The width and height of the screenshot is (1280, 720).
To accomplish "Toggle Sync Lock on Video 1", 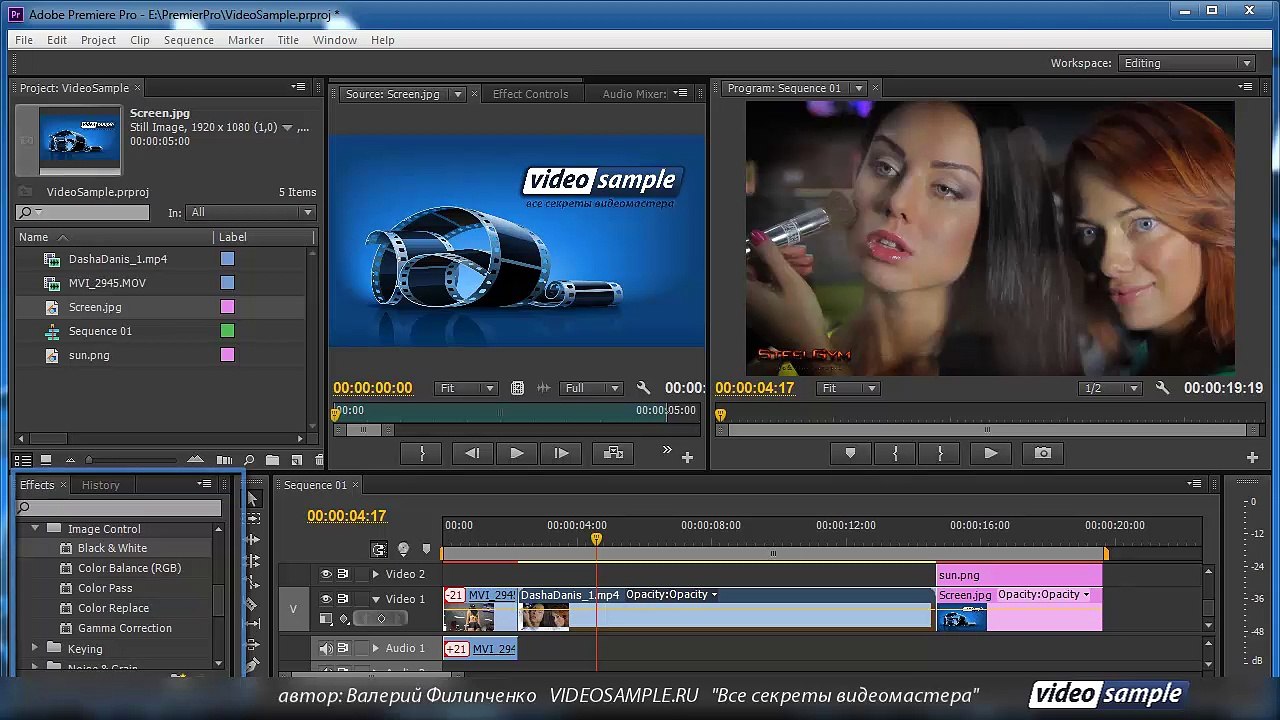I will [343, 599].
